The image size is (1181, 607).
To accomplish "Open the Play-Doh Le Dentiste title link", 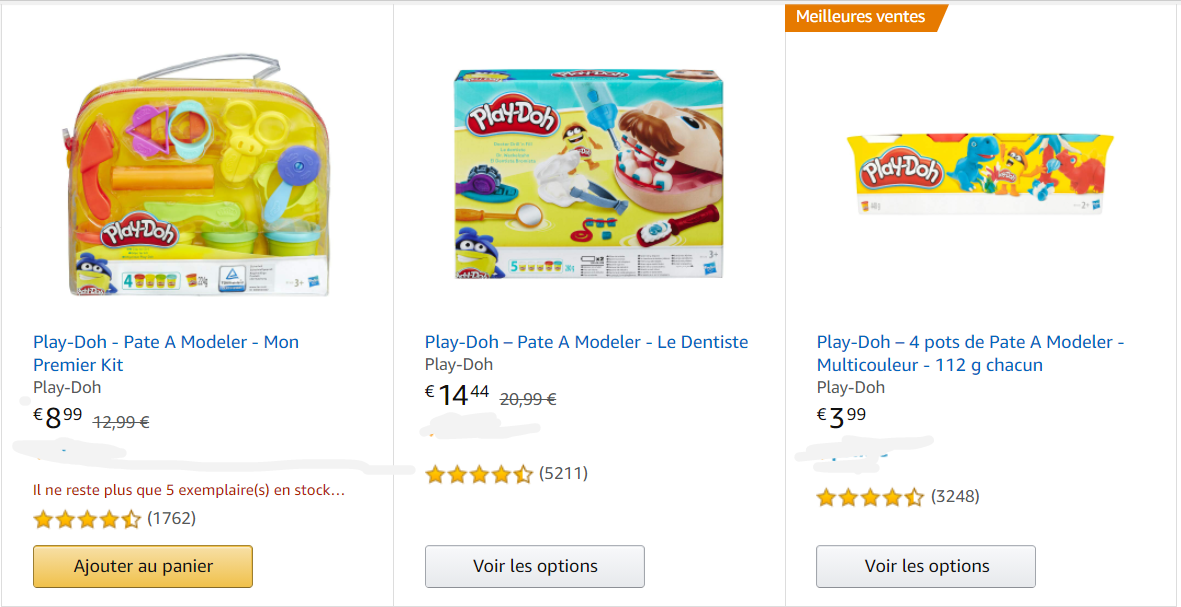I will tap(586, 342).
